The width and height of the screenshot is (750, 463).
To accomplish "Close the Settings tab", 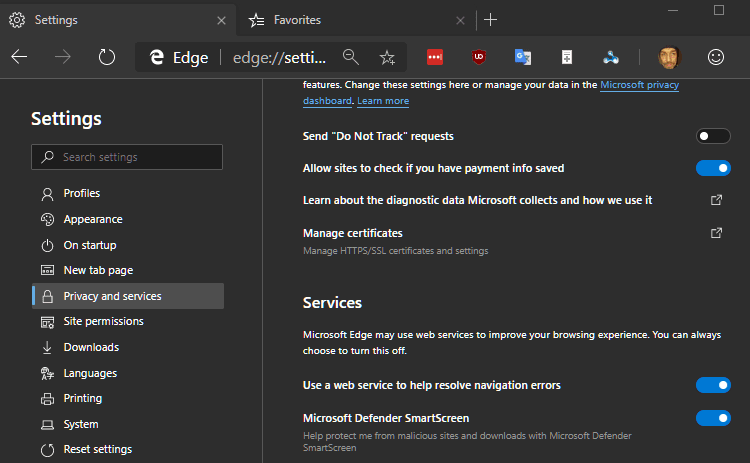I will pos(221,21).
